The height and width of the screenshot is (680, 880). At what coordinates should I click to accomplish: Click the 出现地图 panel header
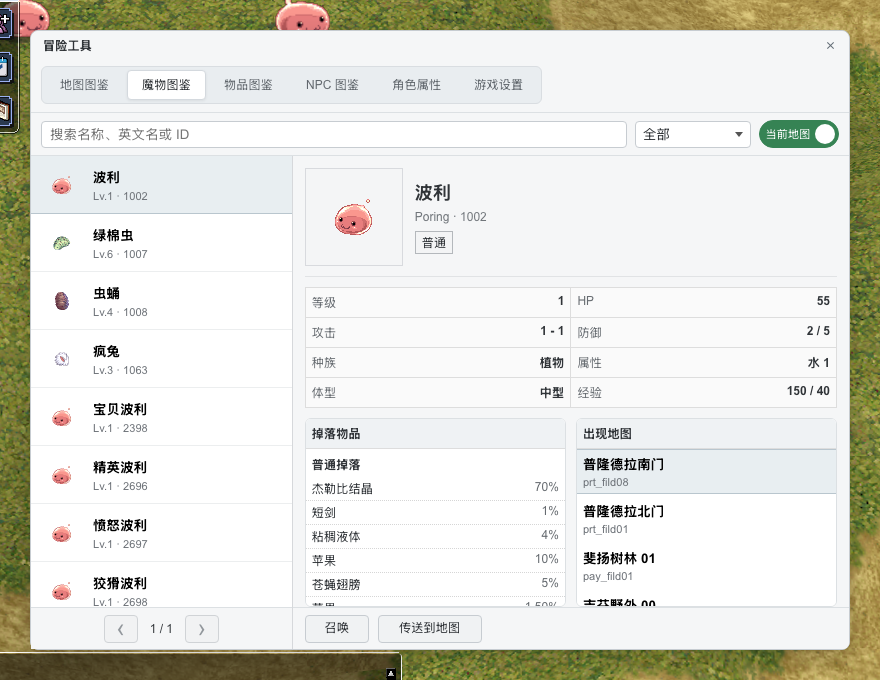(x=706, y=434)
